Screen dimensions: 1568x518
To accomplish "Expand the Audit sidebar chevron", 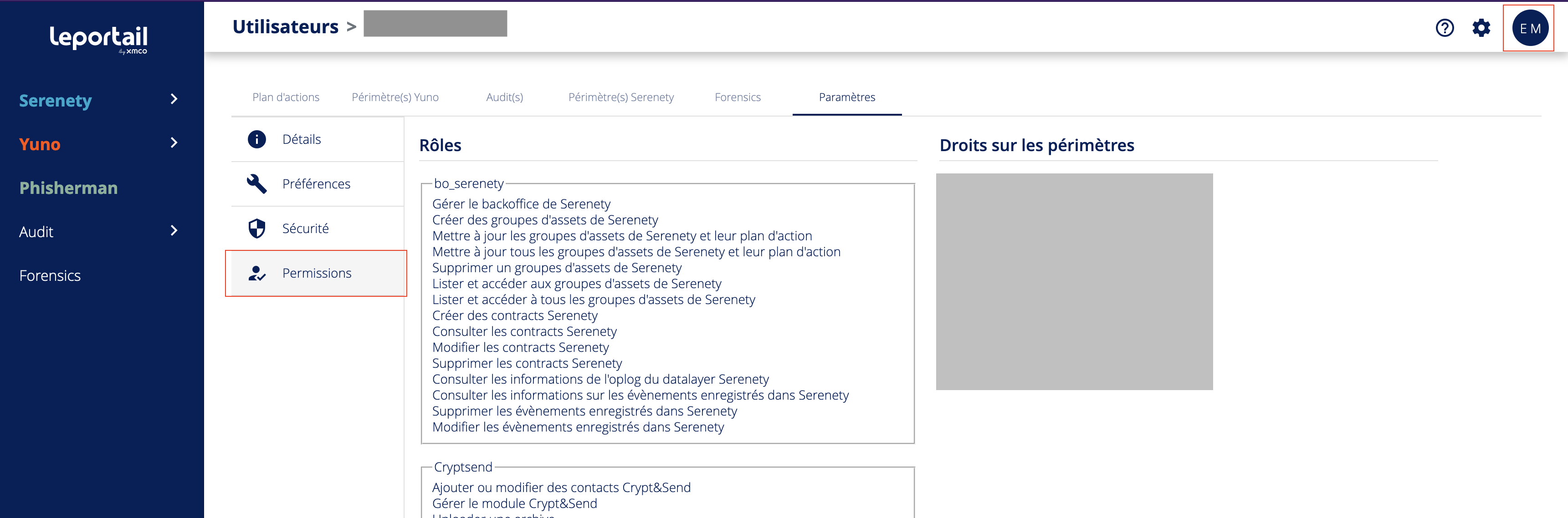I will point(174,230).
